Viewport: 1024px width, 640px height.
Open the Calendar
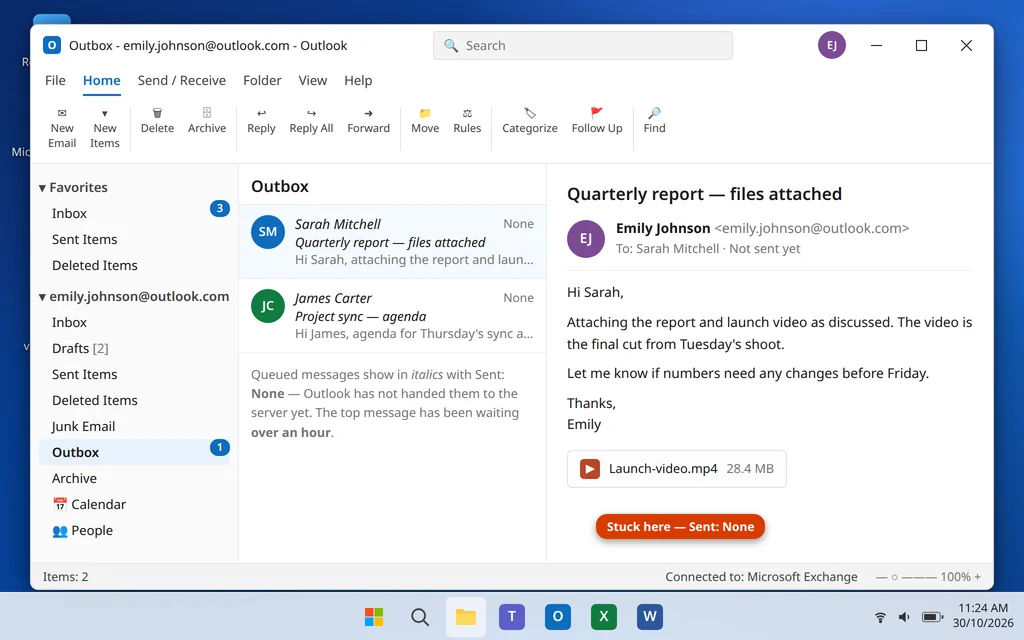135,505
